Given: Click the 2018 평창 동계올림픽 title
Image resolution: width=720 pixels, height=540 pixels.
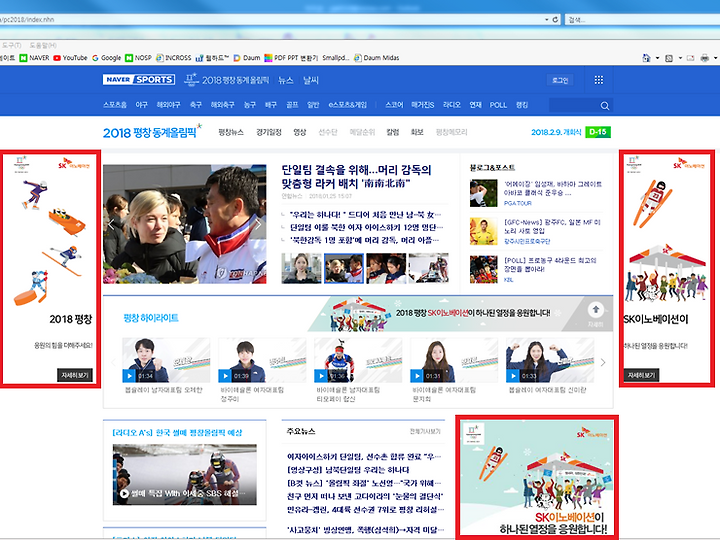Looking at the screenshot, I should pyautogui.click(x=152, y=132).
